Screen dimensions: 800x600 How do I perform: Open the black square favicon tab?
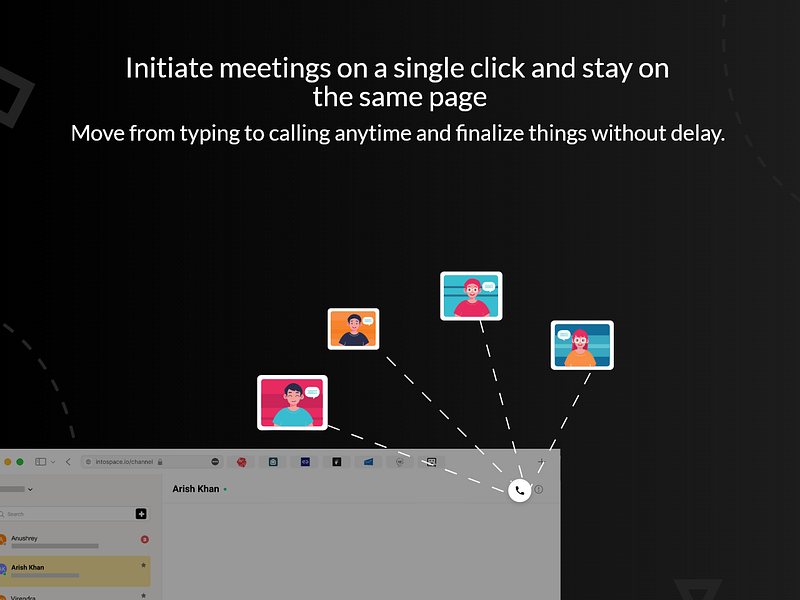coord(337,462)
